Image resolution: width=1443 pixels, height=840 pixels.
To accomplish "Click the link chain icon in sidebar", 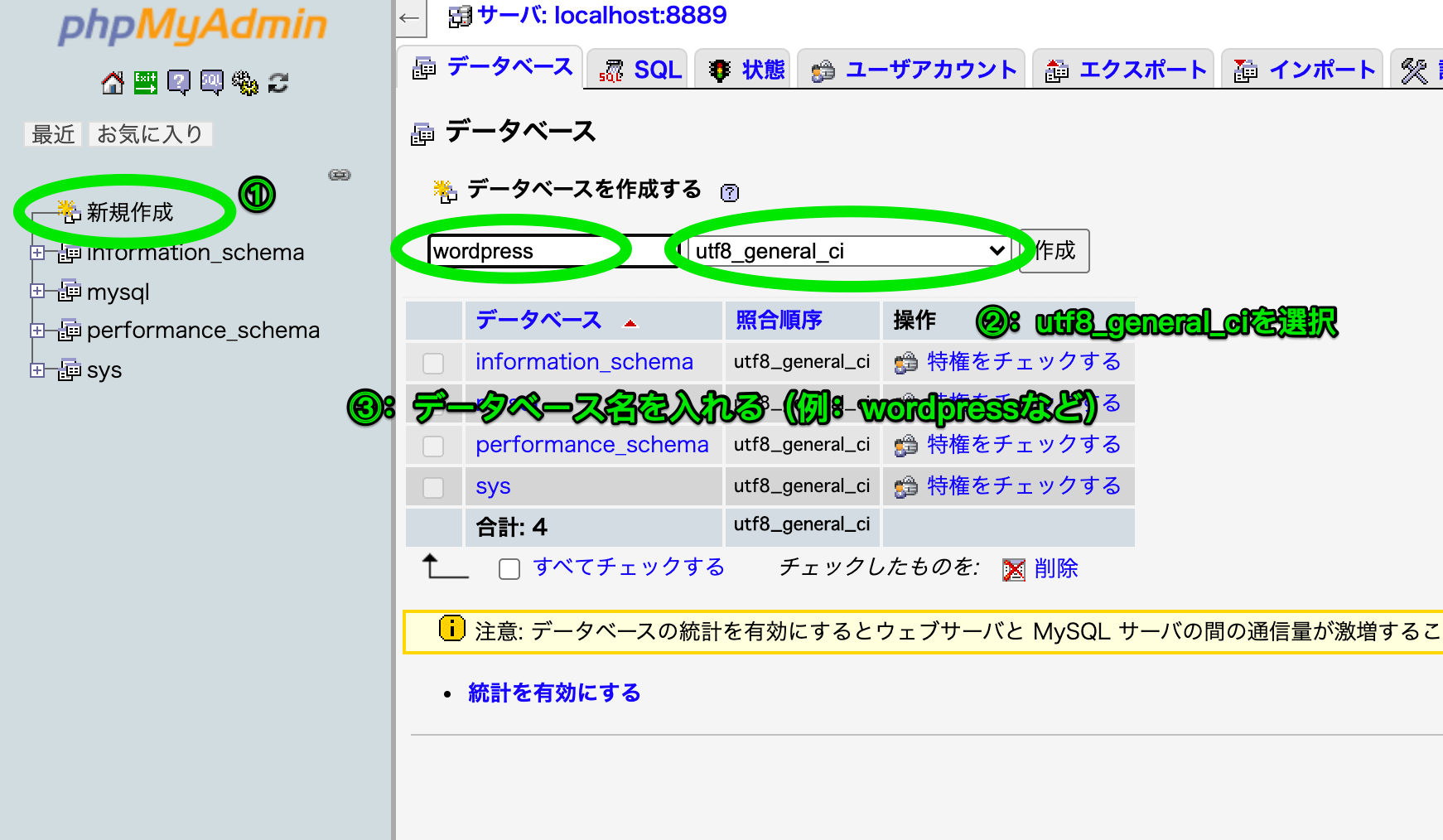I will 340,175.
